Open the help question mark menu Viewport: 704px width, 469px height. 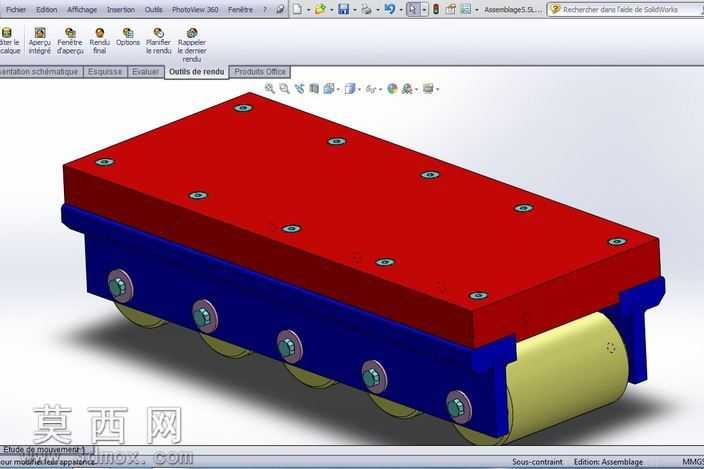[x=265, y=9]
